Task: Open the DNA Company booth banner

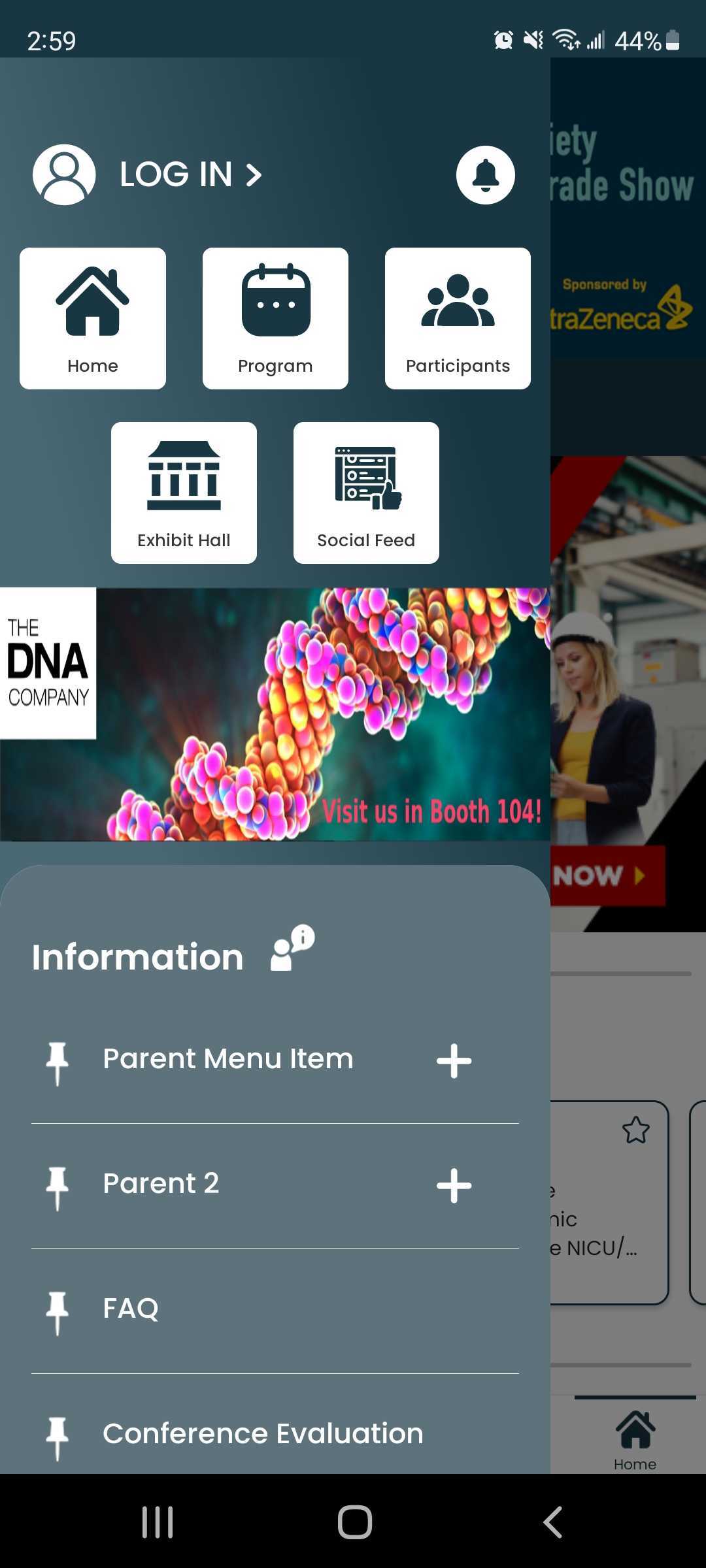Action: pos(275,714)
